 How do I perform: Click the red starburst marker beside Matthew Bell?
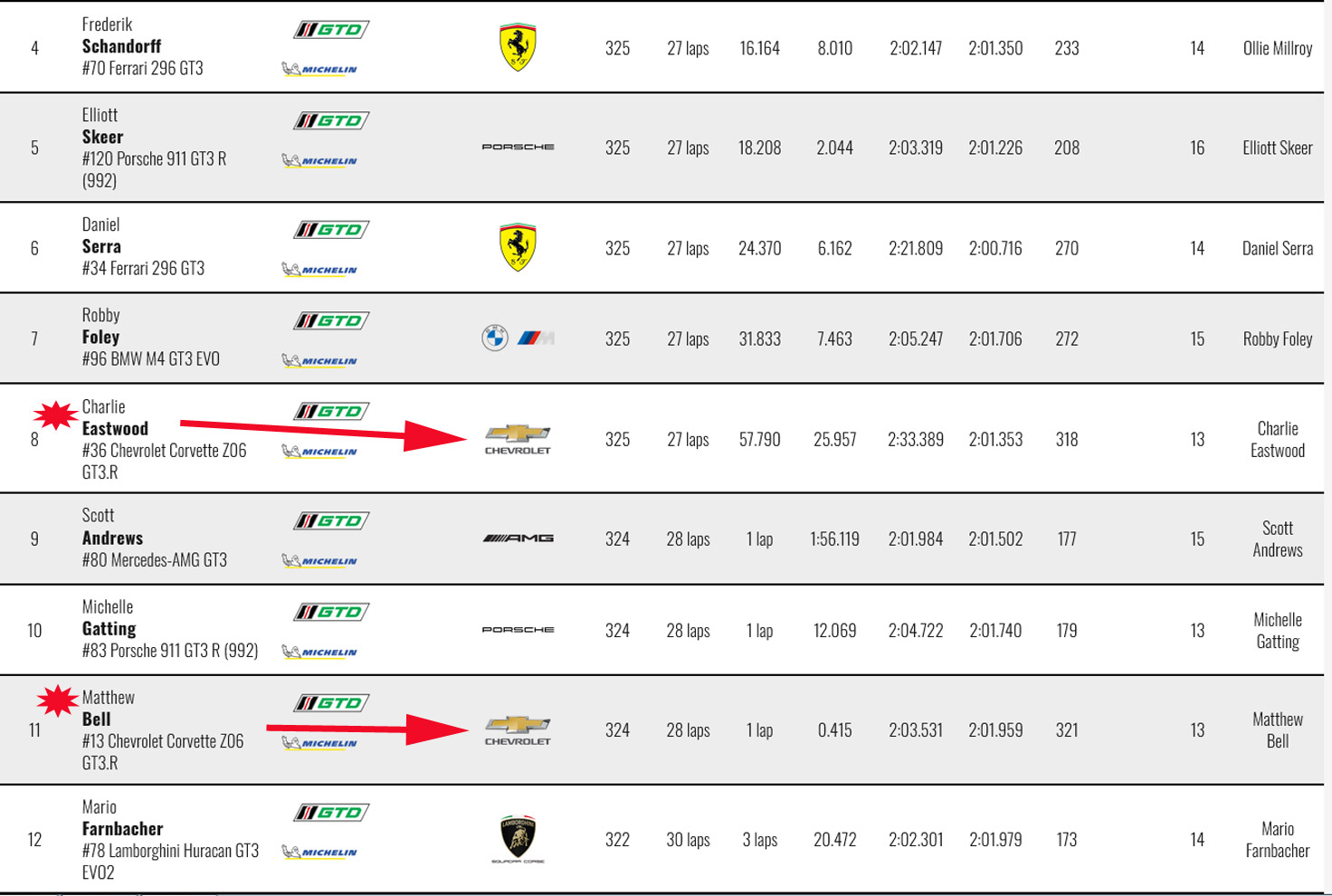58,701
